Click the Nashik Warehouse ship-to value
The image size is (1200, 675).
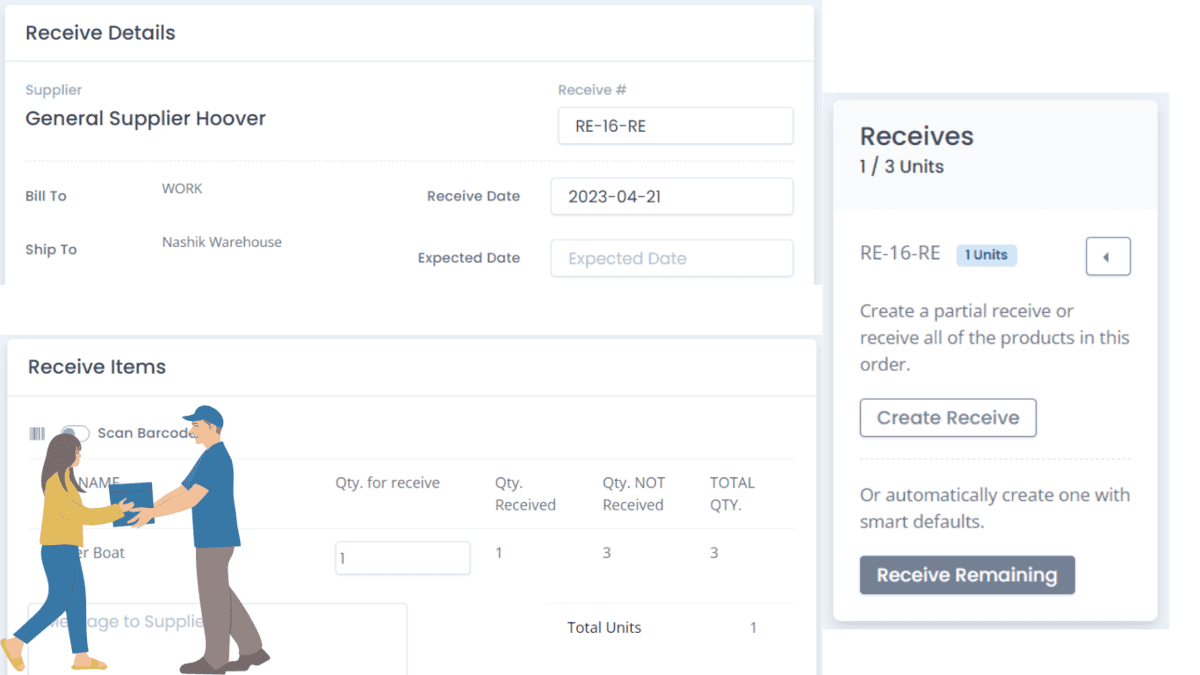click(221, 242)
